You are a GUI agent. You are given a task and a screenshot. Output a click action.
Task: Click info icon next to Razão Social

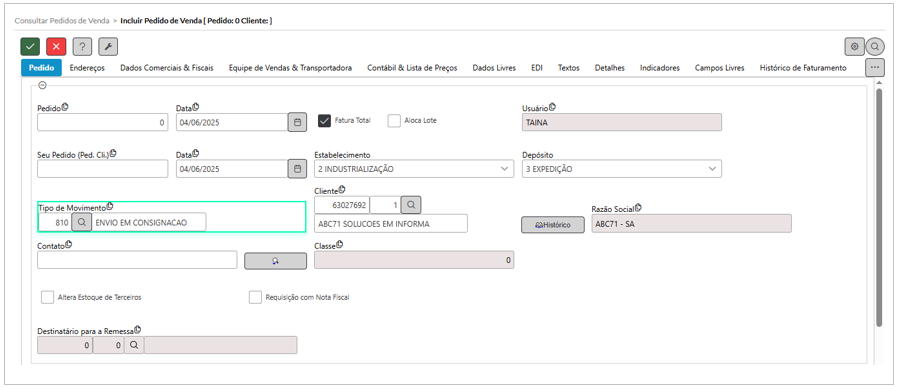tap(638, 208)
